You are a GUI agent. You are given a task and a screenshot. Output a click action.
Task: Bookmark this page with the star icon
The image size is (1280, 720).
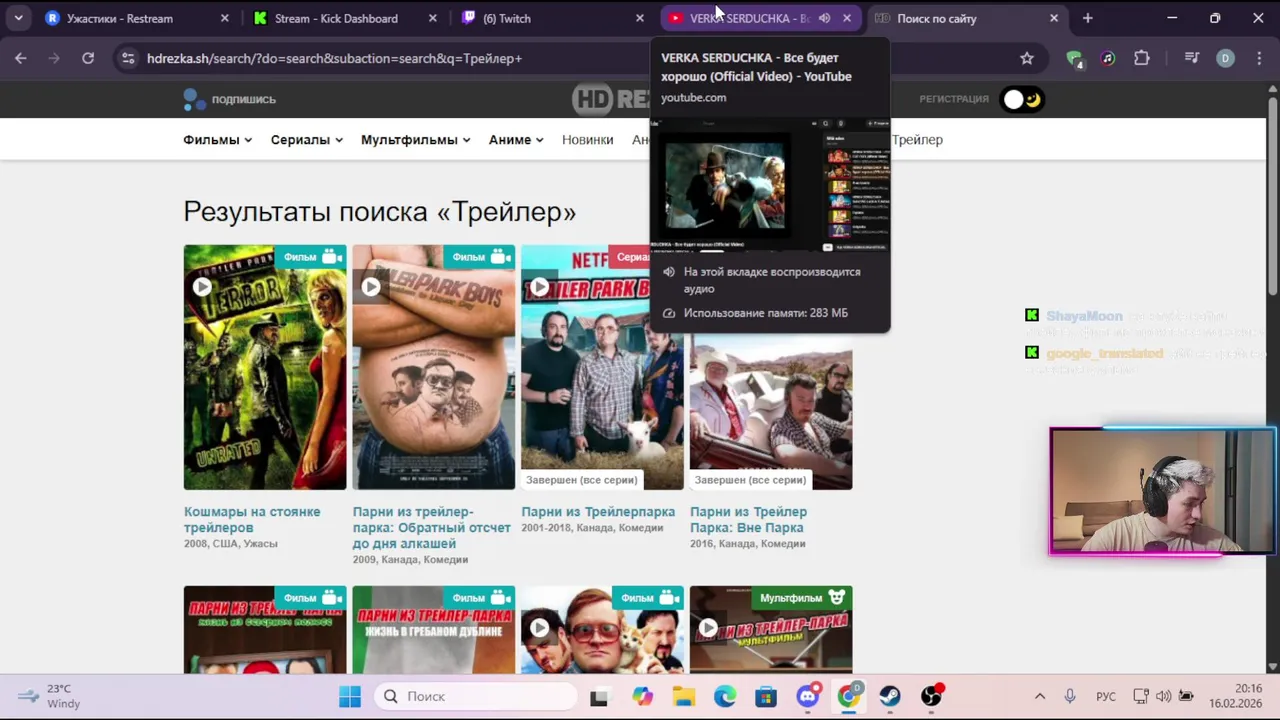[x=1027, y=58]
